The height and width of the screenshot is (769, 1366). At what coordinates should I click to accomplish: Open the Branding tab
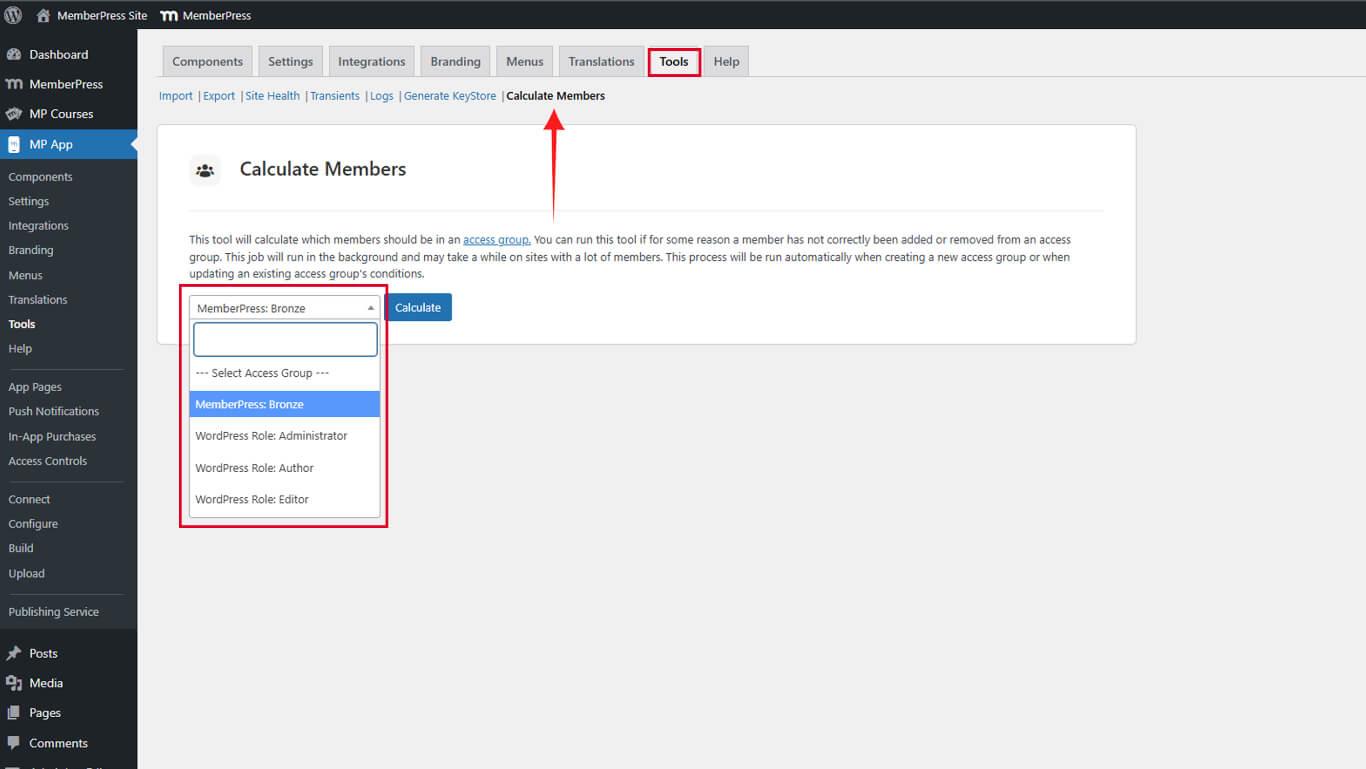(455, 62)
